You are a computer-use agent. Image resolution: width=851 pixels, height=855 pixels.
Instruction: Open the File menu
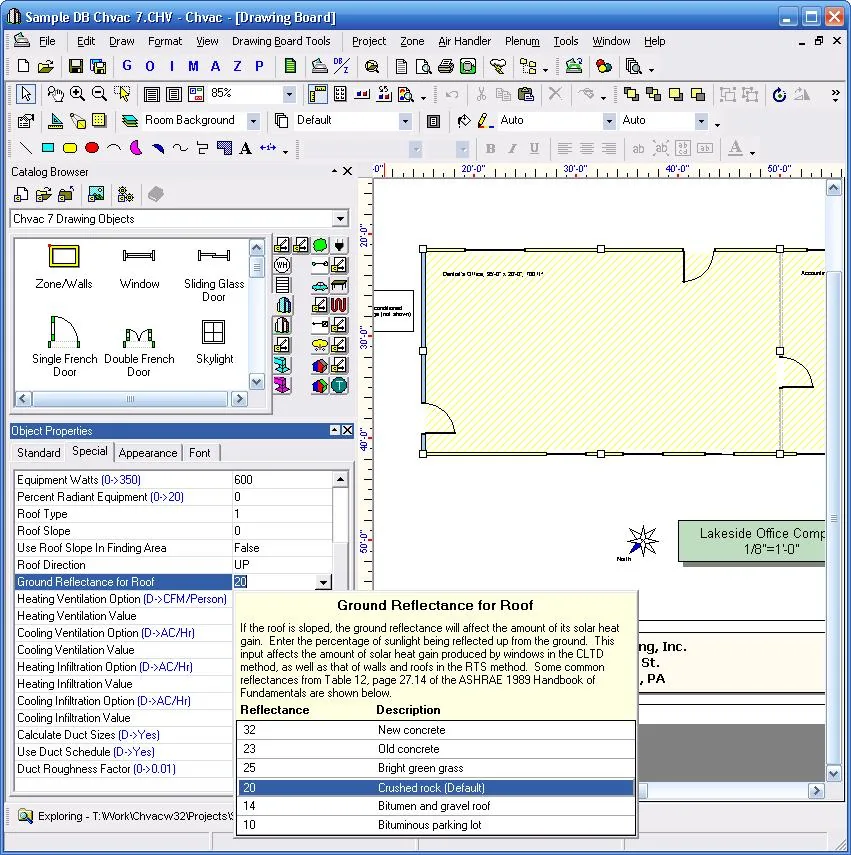pyautogui.click(x=47, y=41)
